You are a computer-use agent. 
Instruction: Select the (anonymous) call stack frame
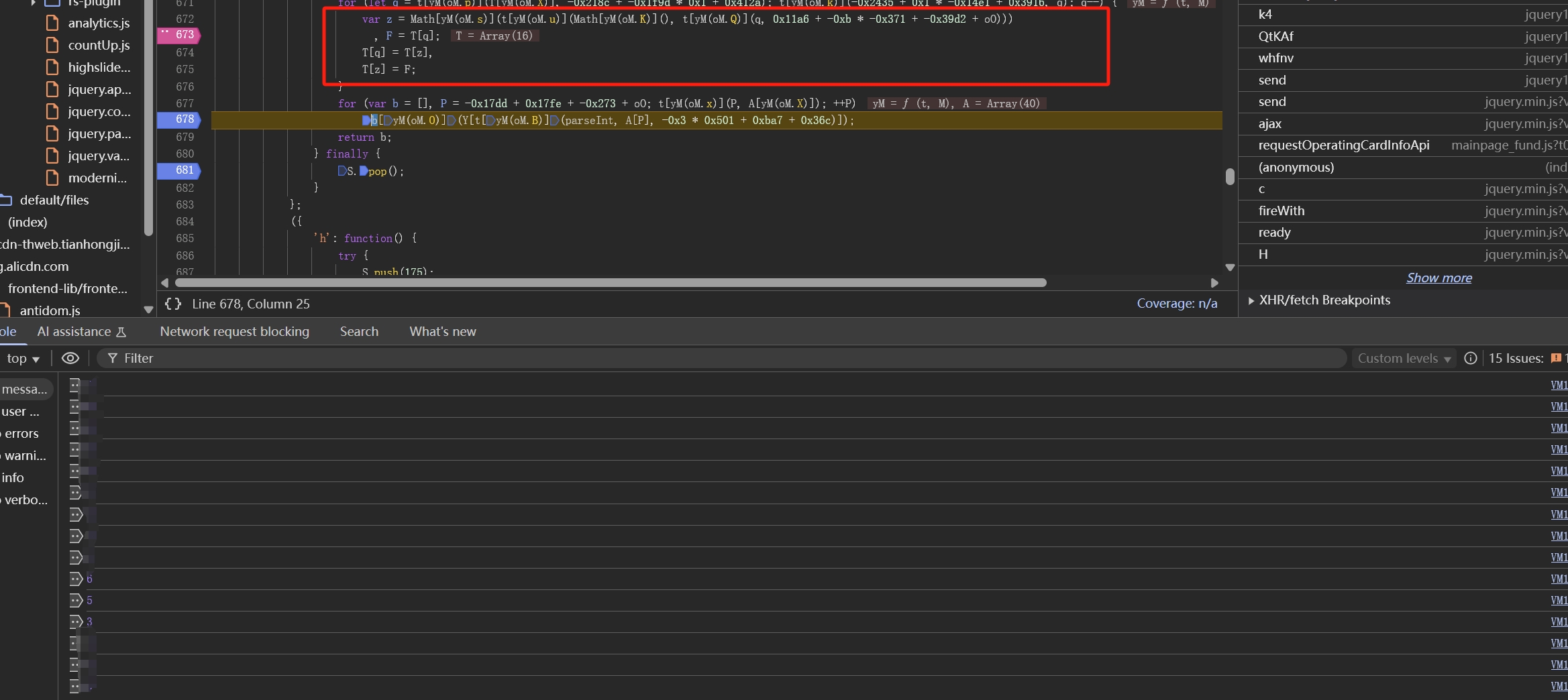click(x=1403, y=167)
